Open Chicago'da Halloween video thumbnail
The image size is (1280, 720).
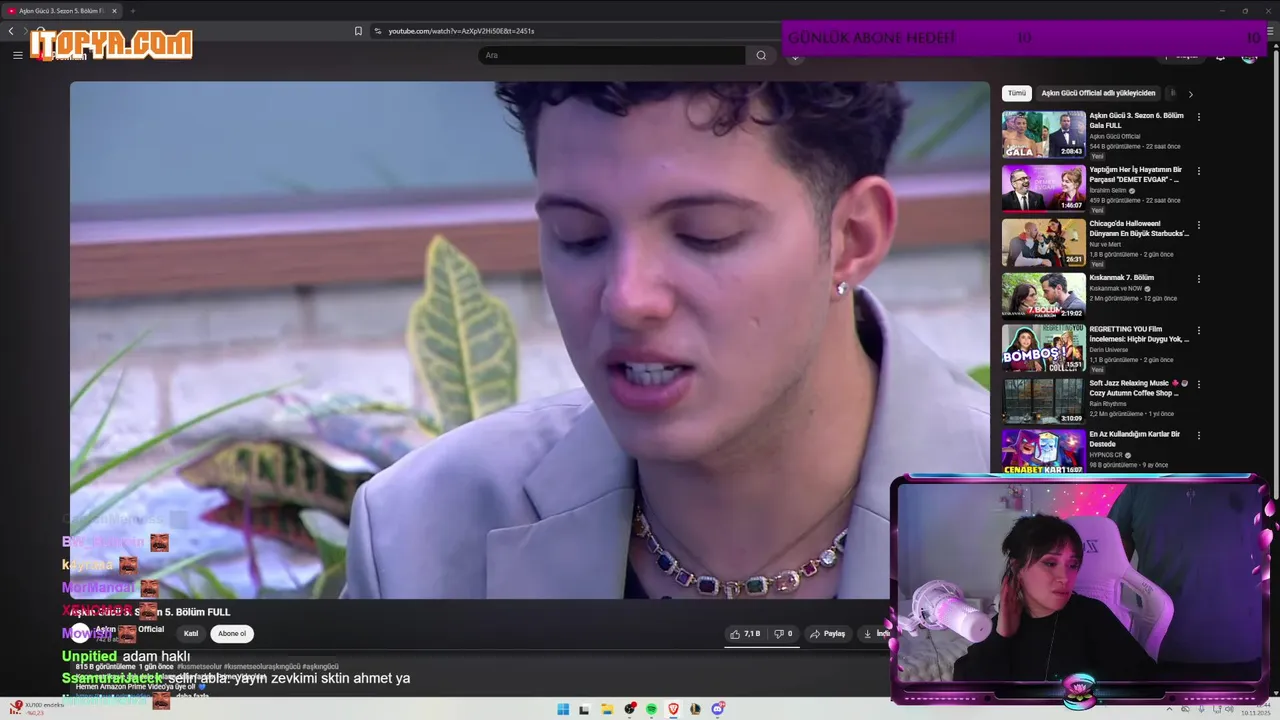click(x=1044, y=242)
